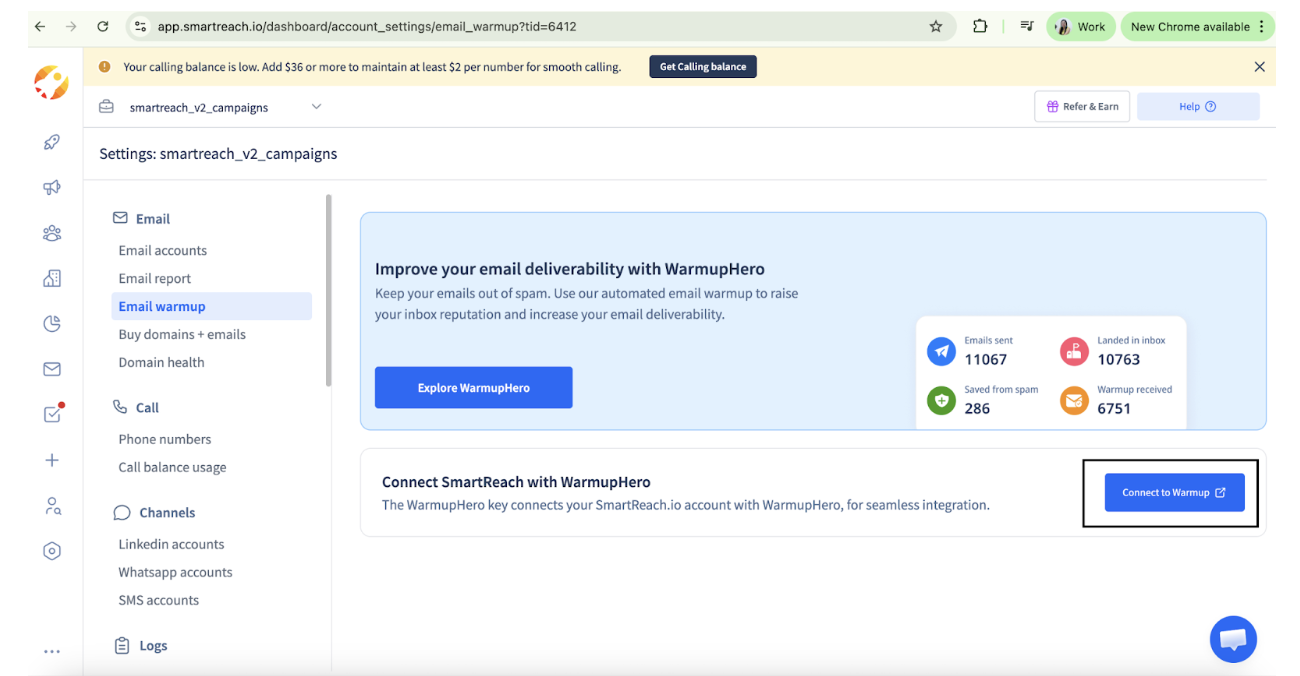Open the envelope inbox icon in sidebar
Screen dimensions: 1300x676
click(x=52, y=369)
